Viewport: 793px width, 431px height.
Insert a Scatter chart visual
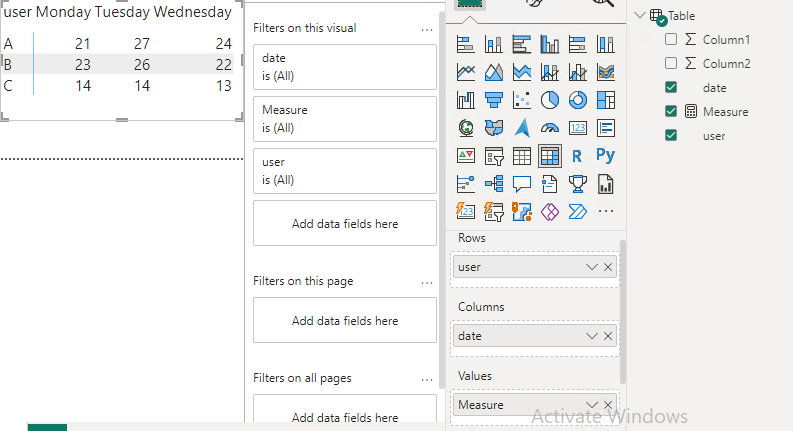coord(521,100)
